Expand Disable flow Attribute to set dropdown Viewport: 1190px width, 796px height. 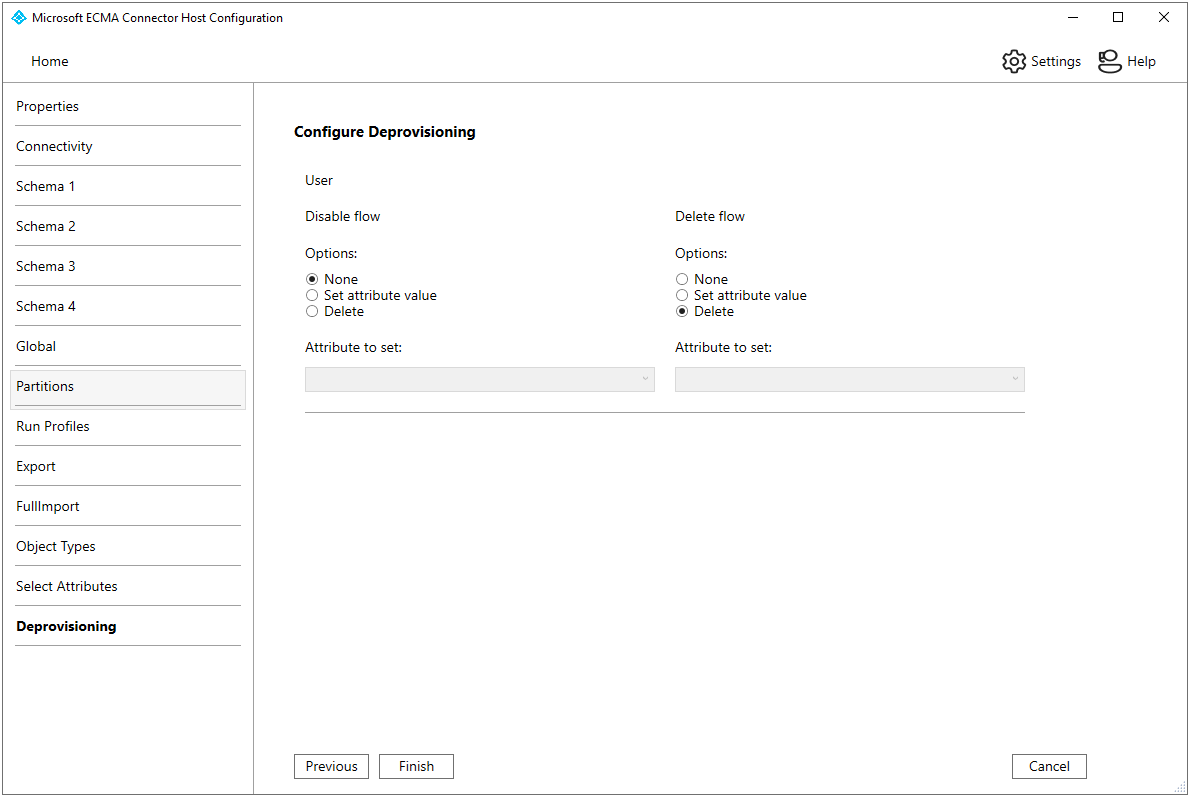[480, 379]
